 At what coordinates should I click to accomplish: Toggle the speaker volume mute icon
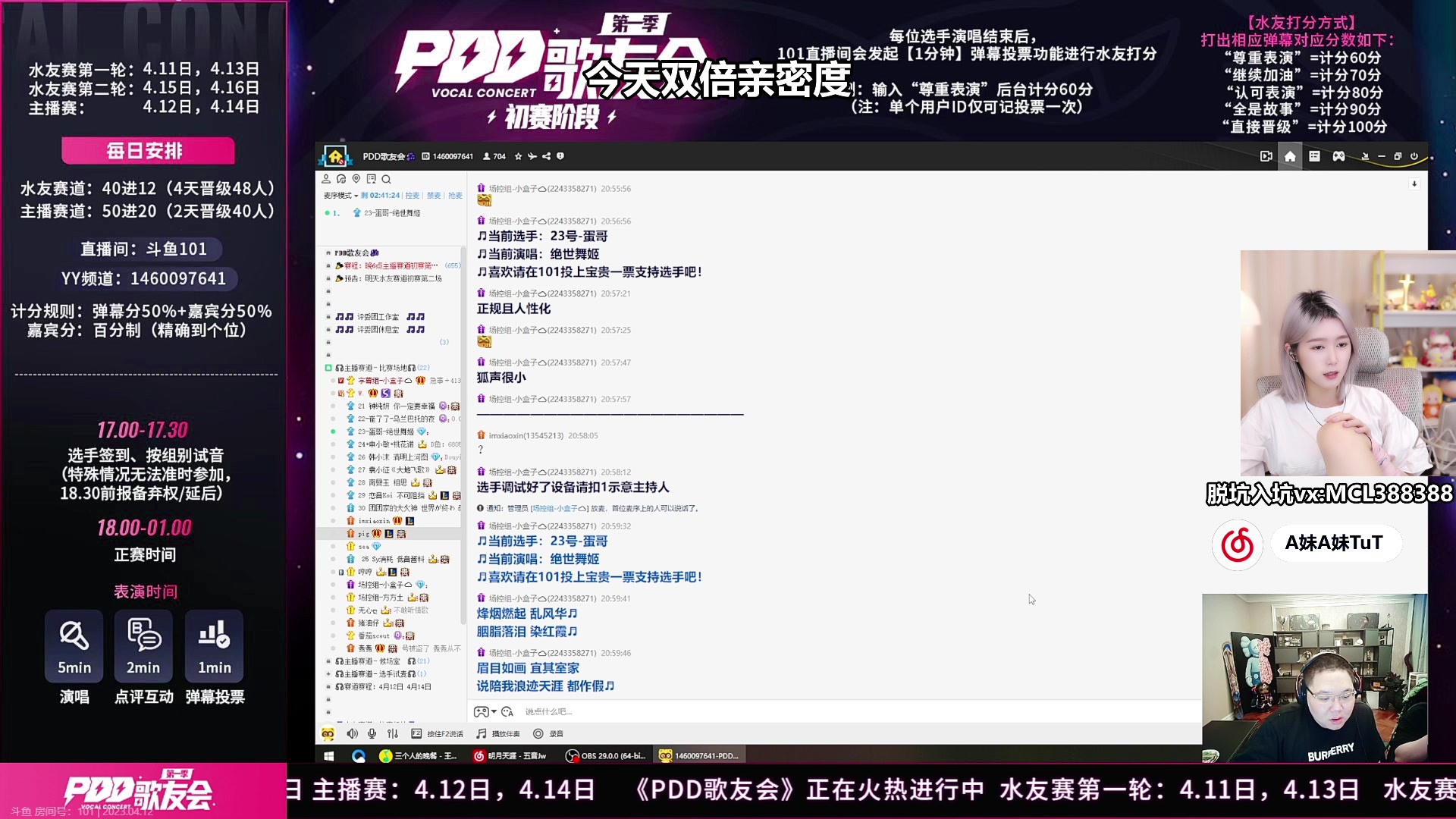pos(352,733)
